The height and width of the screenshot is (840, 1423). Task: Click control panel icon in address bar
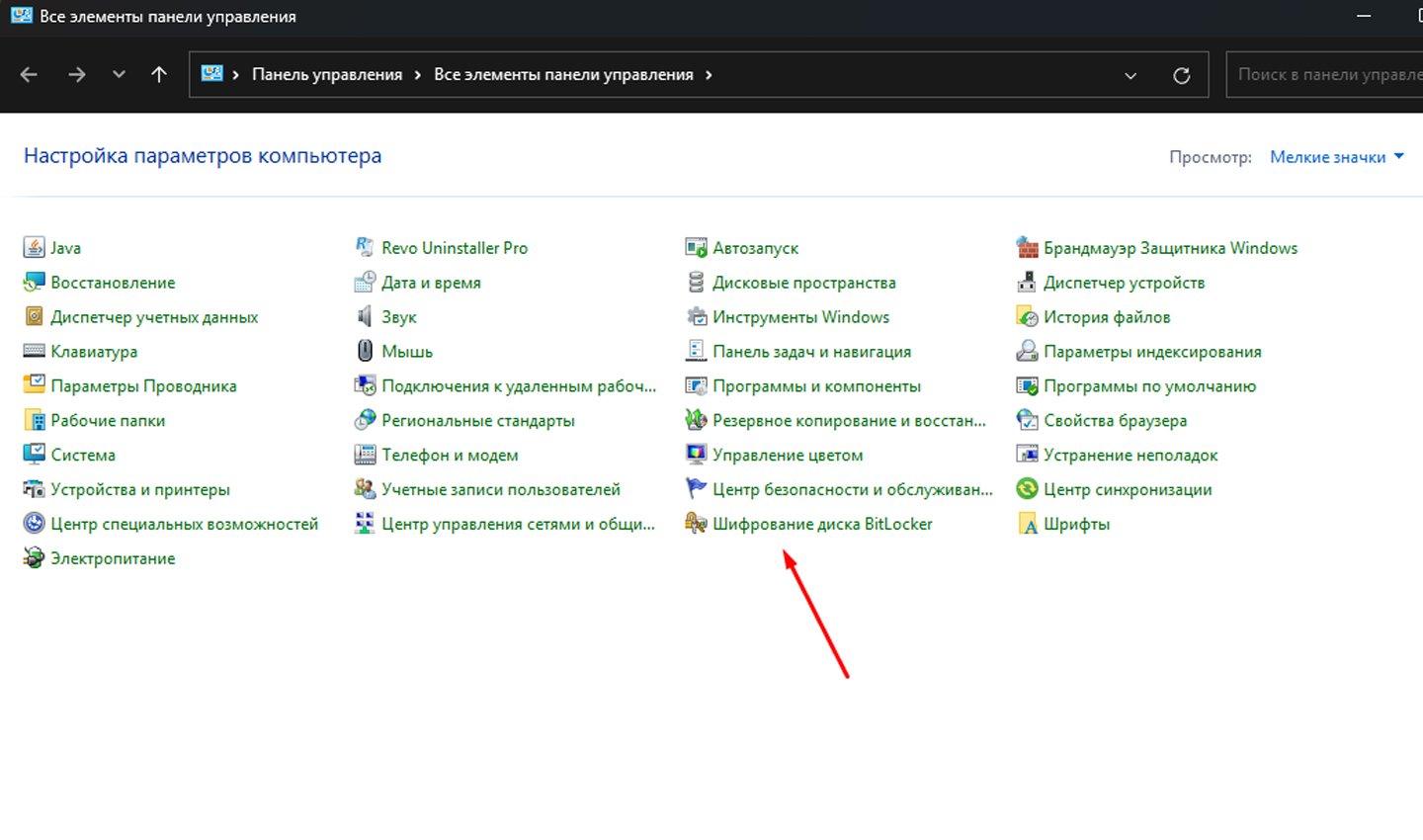pyautogui.click(x=211, y=74)
